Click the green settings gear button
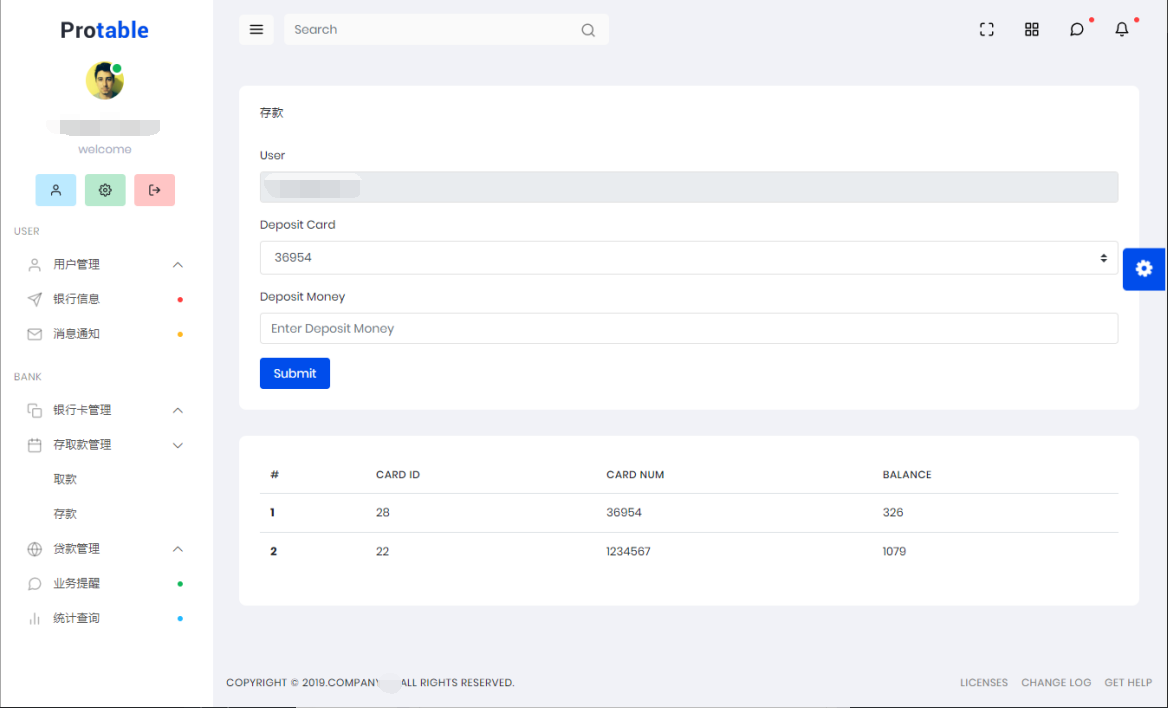The height and width of the screenshot is (708, 1168). coord(105,190)
